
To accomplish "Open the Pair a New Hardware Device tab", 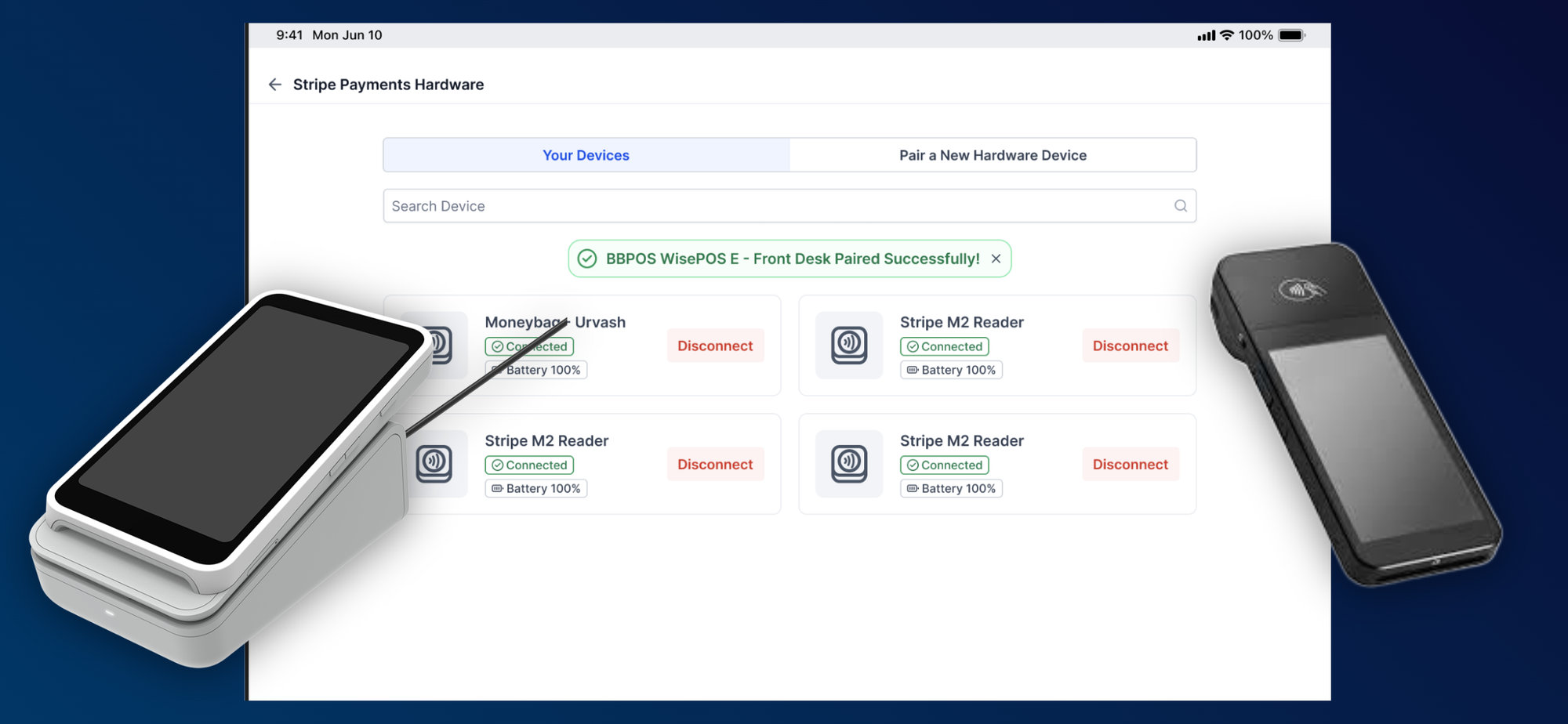I will 993,155.
